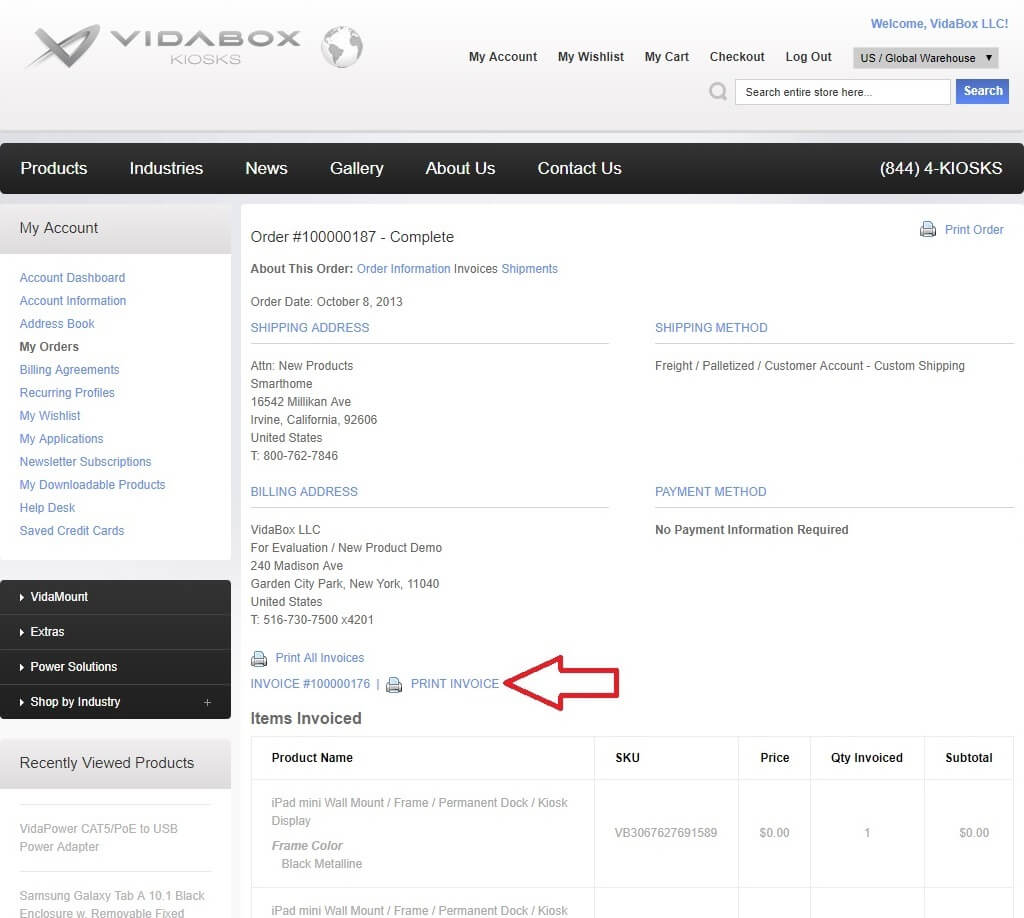The width and height of the screenshot is (1024, 918).
Task: Click the PRINT INVOICE link
Action: click(455, 684)
